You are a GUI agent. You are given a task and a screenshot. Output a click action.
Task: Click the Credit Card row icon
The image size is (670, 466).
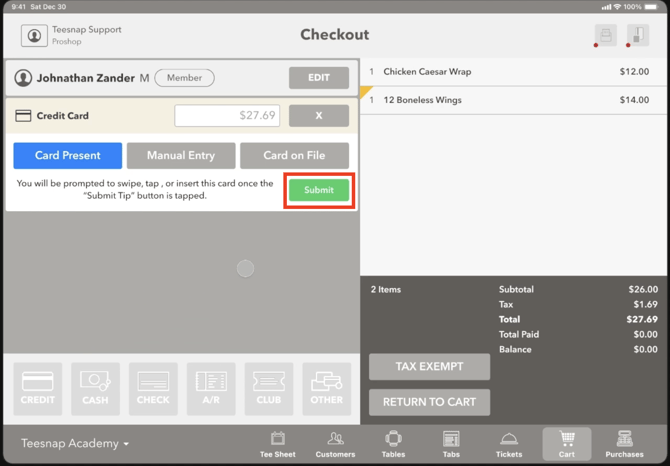tap(23, 116)
